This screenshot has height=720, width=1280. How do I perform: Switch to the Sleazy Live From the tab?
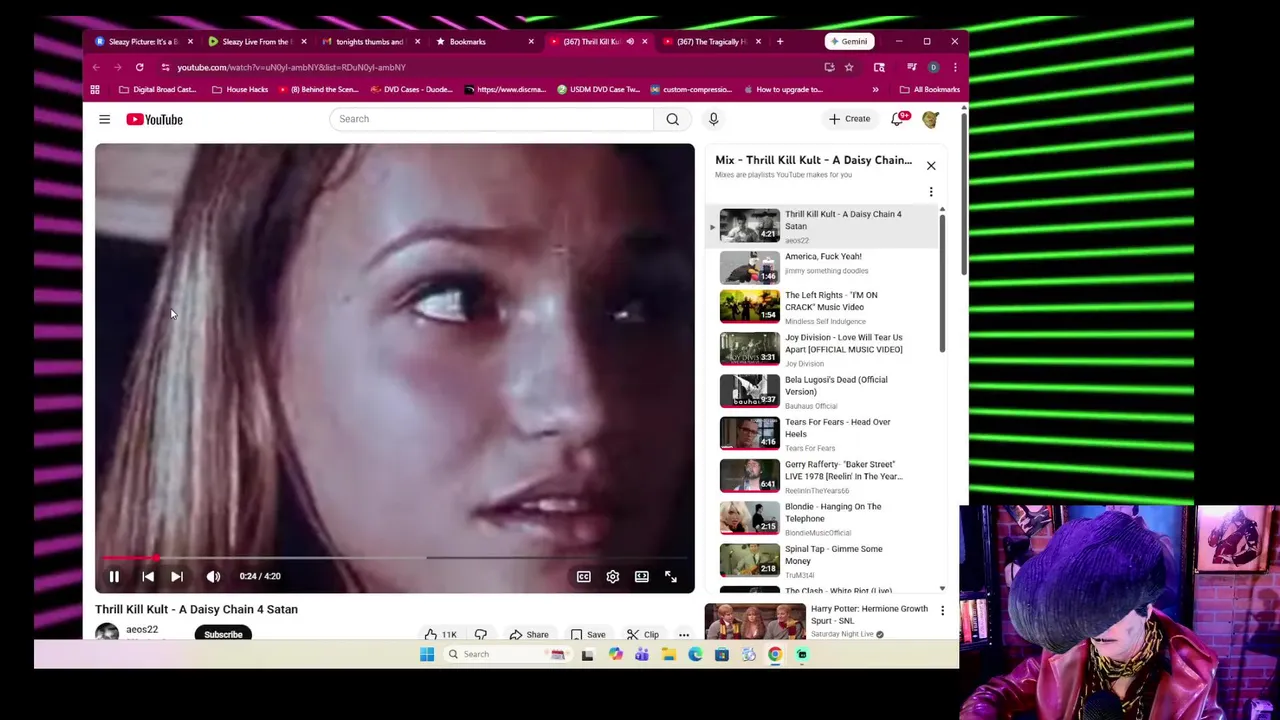[256, 42]
